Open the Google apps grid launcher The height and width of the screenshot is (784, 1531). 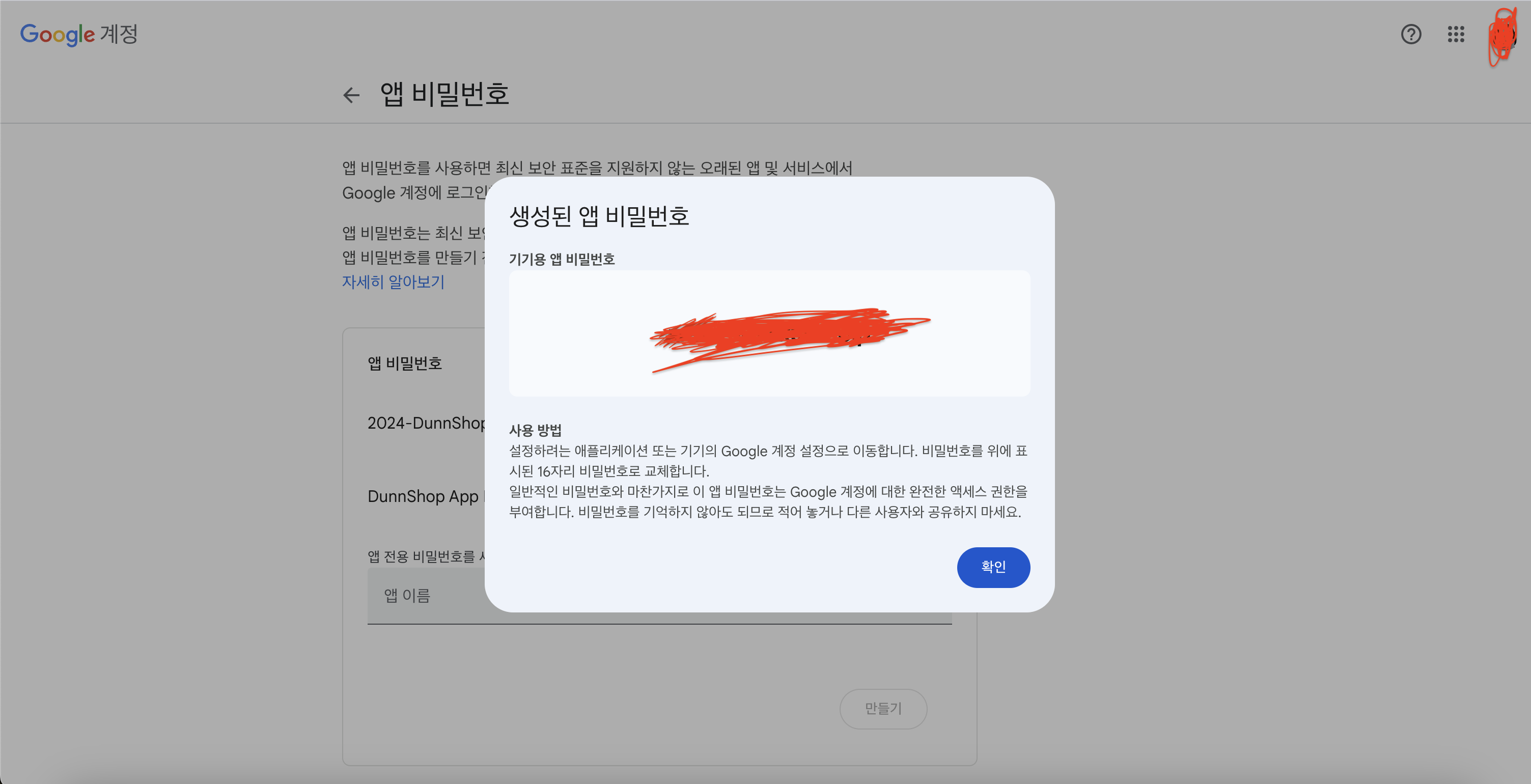pyautogui.click(x=1456, y=35)
